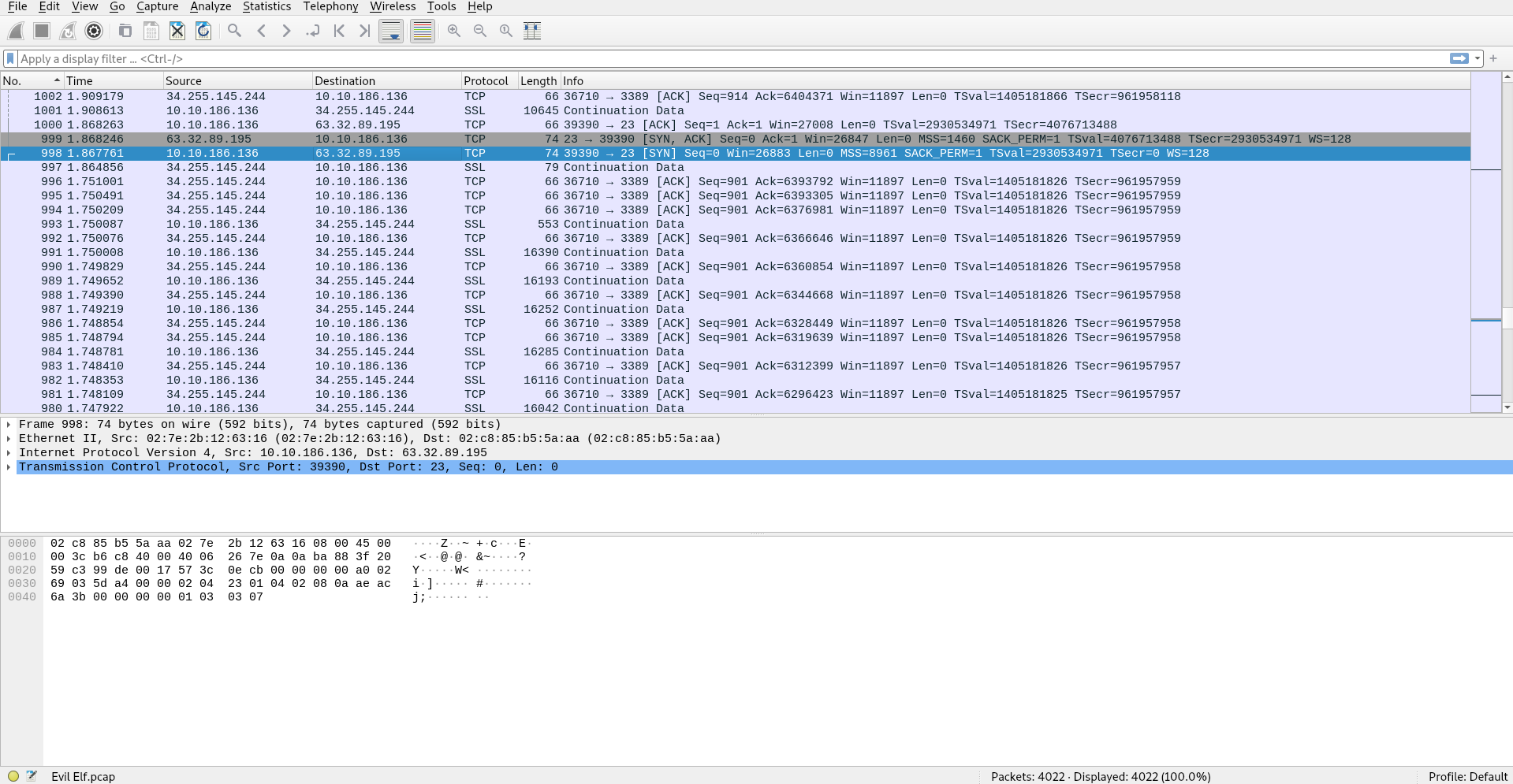Toggle packet list colorization rules

click(x=423, y=31)
